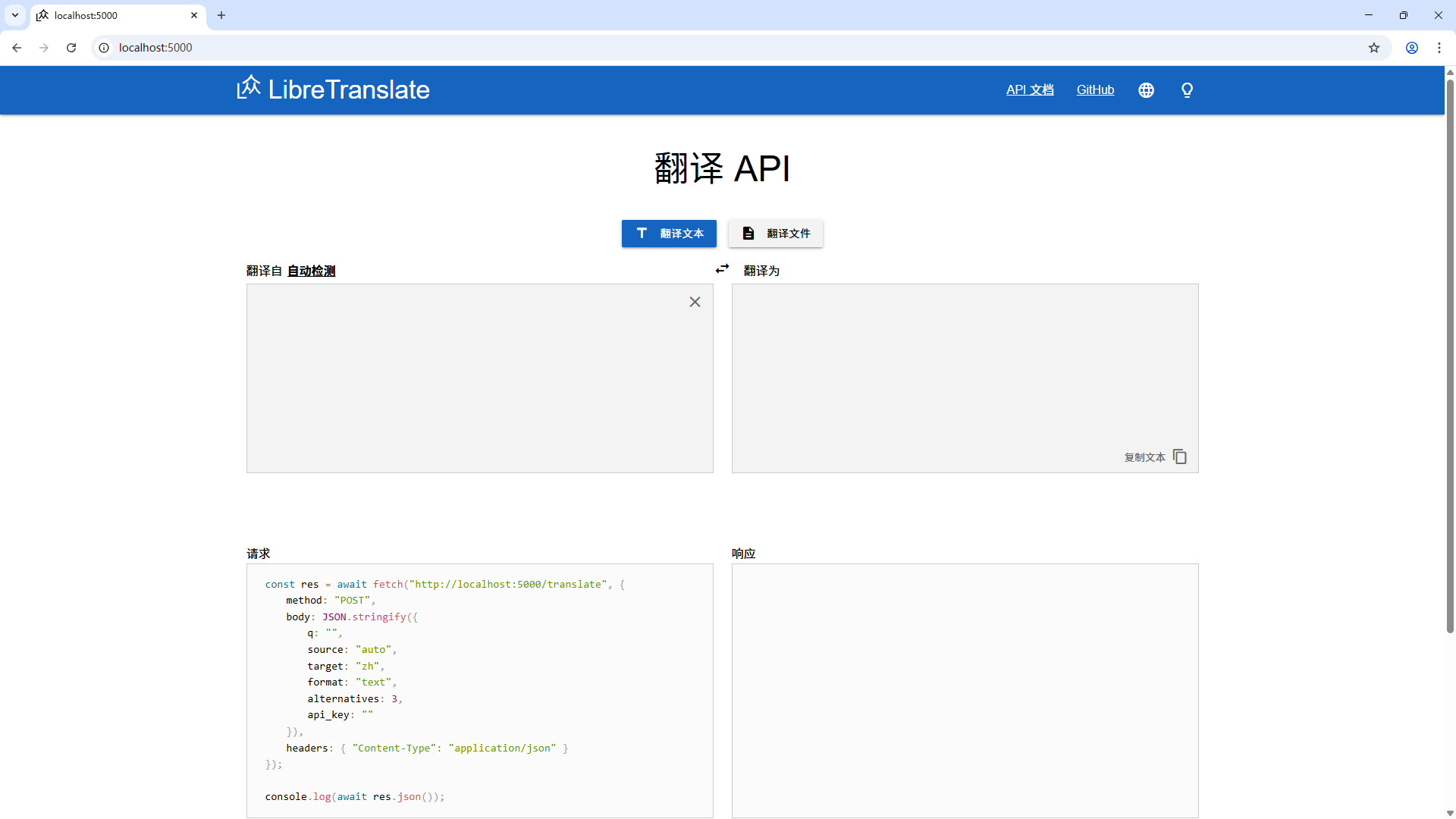
Task: Open the language globe icon menu
Action: point(1146,90)
